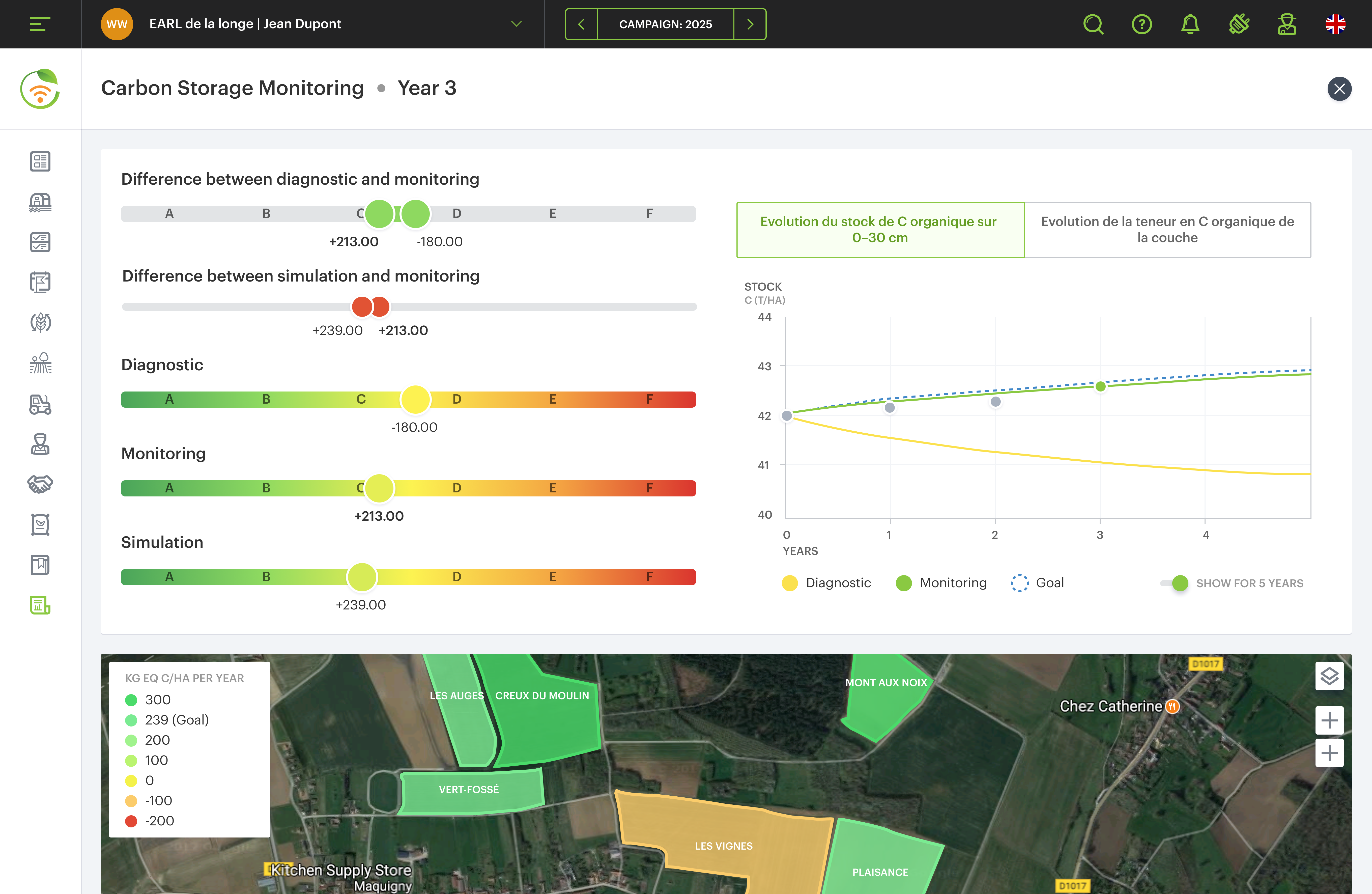Select Evolution du stock de C tab
The image size is (1372, 894).
tap(880, 230)
